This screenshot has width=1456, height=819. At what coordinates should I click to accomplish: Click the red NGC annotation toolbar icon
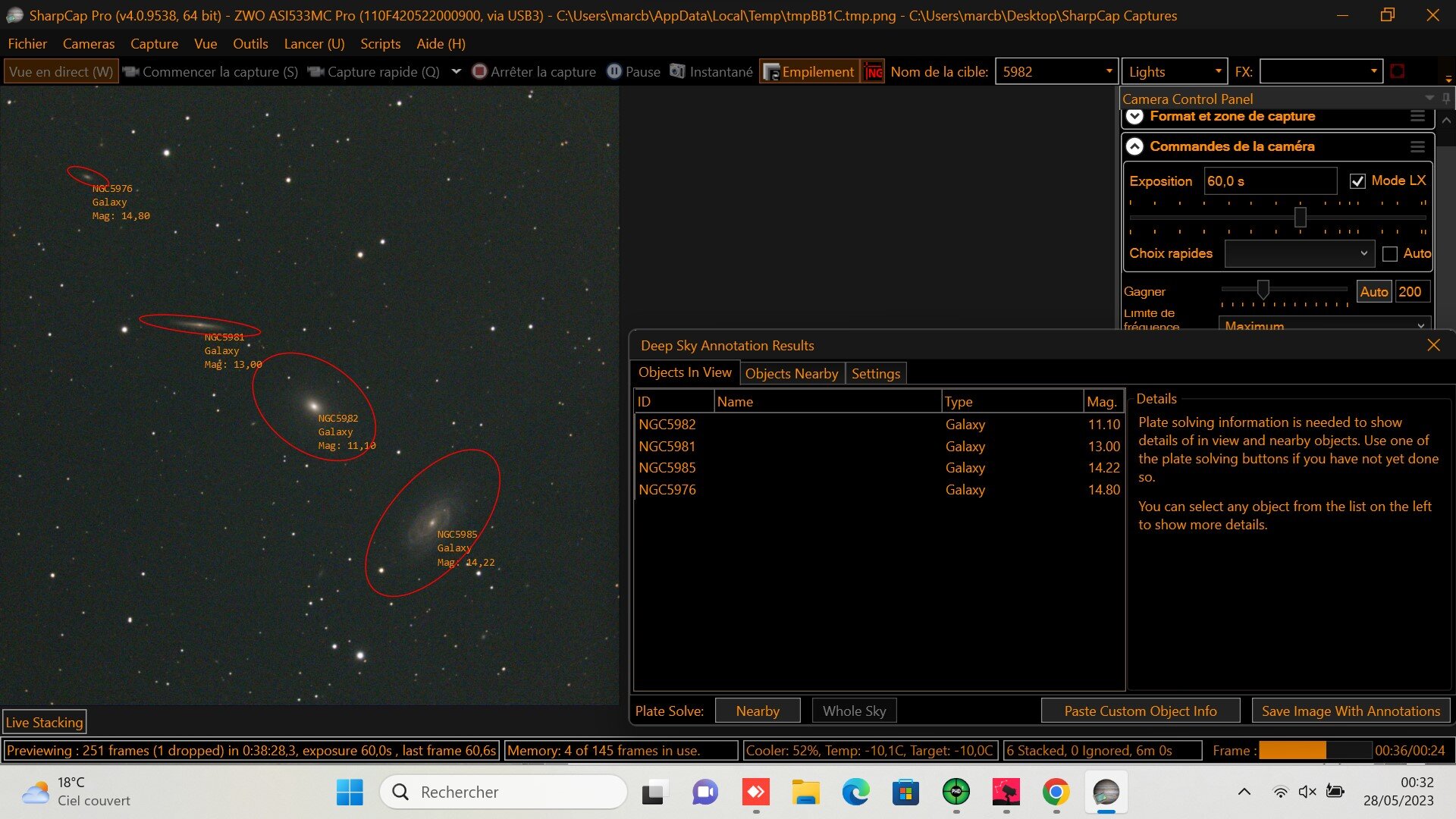[874, 72]
